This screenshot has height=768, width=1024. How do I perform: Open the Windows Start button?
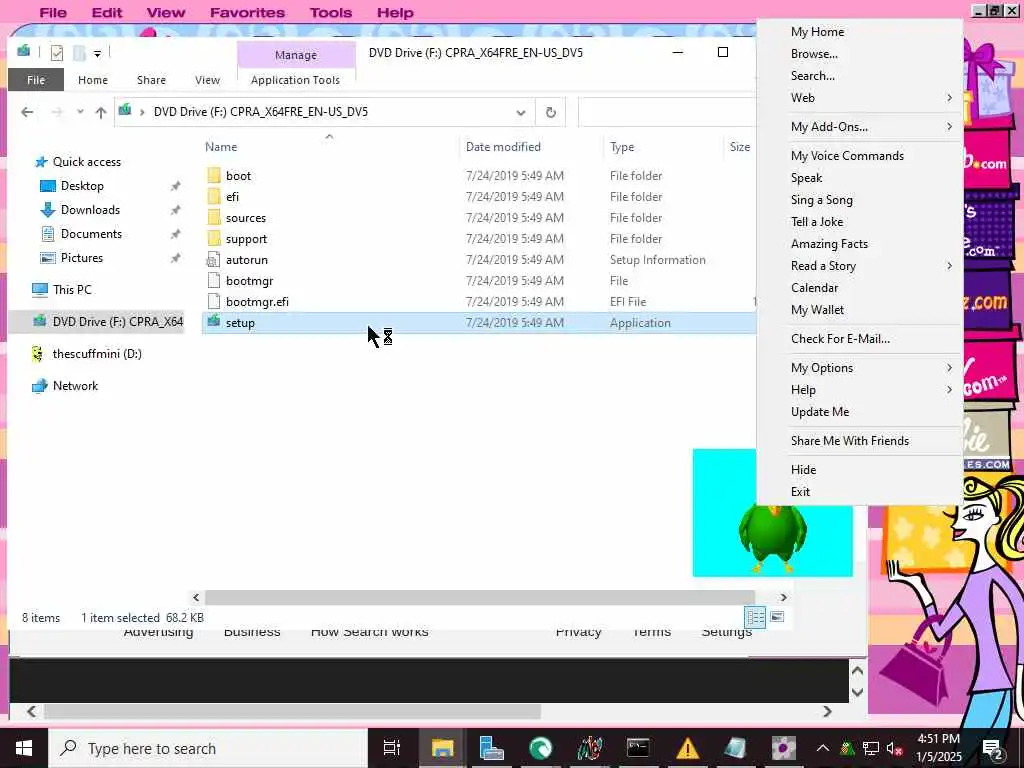coord(24,748)
